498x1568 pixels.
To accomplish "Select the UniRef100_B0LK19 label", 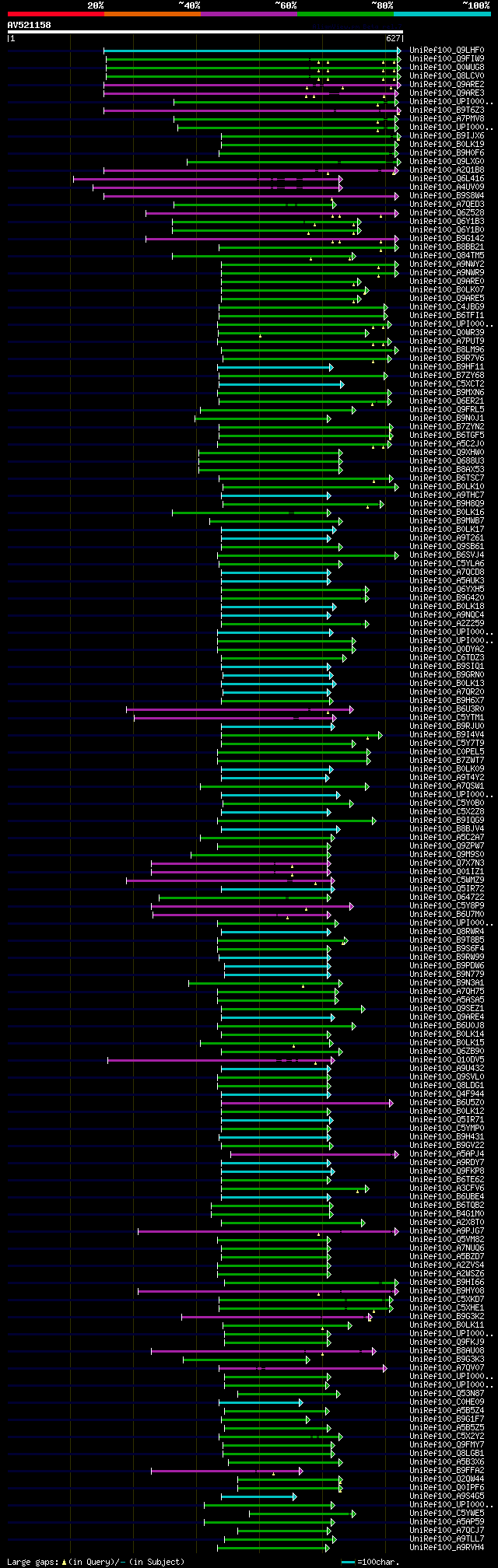I will pos(447,145).
